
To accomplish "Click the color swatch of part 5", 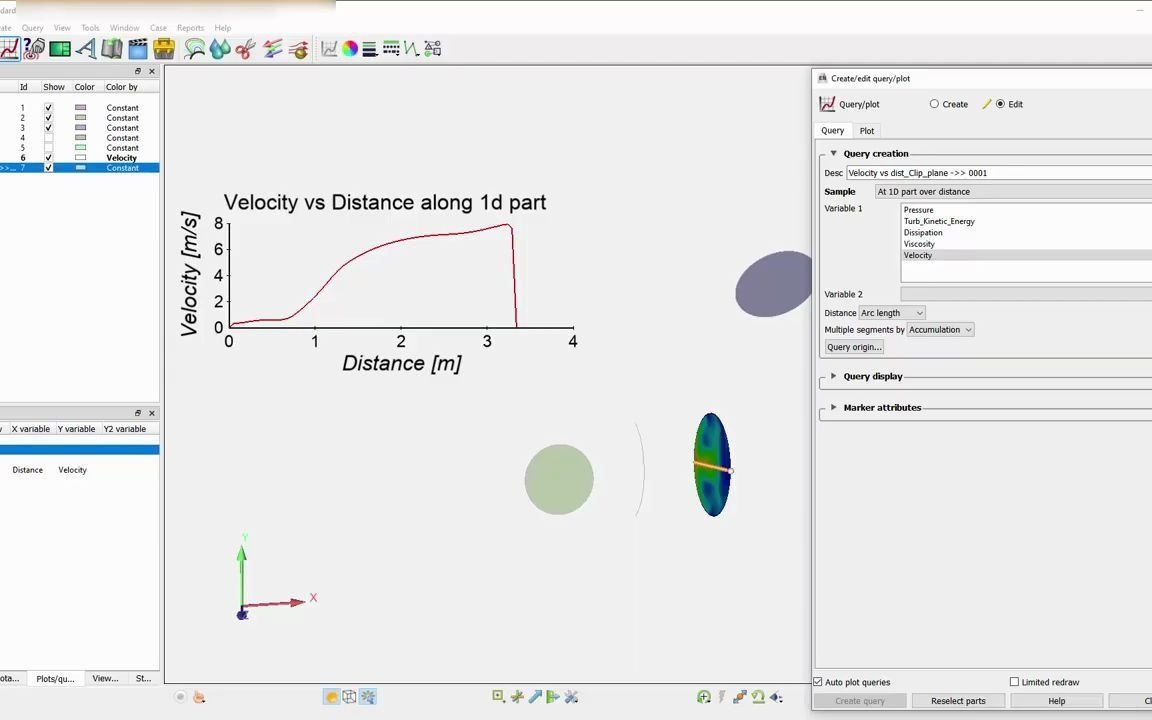I will coord(81,147).
